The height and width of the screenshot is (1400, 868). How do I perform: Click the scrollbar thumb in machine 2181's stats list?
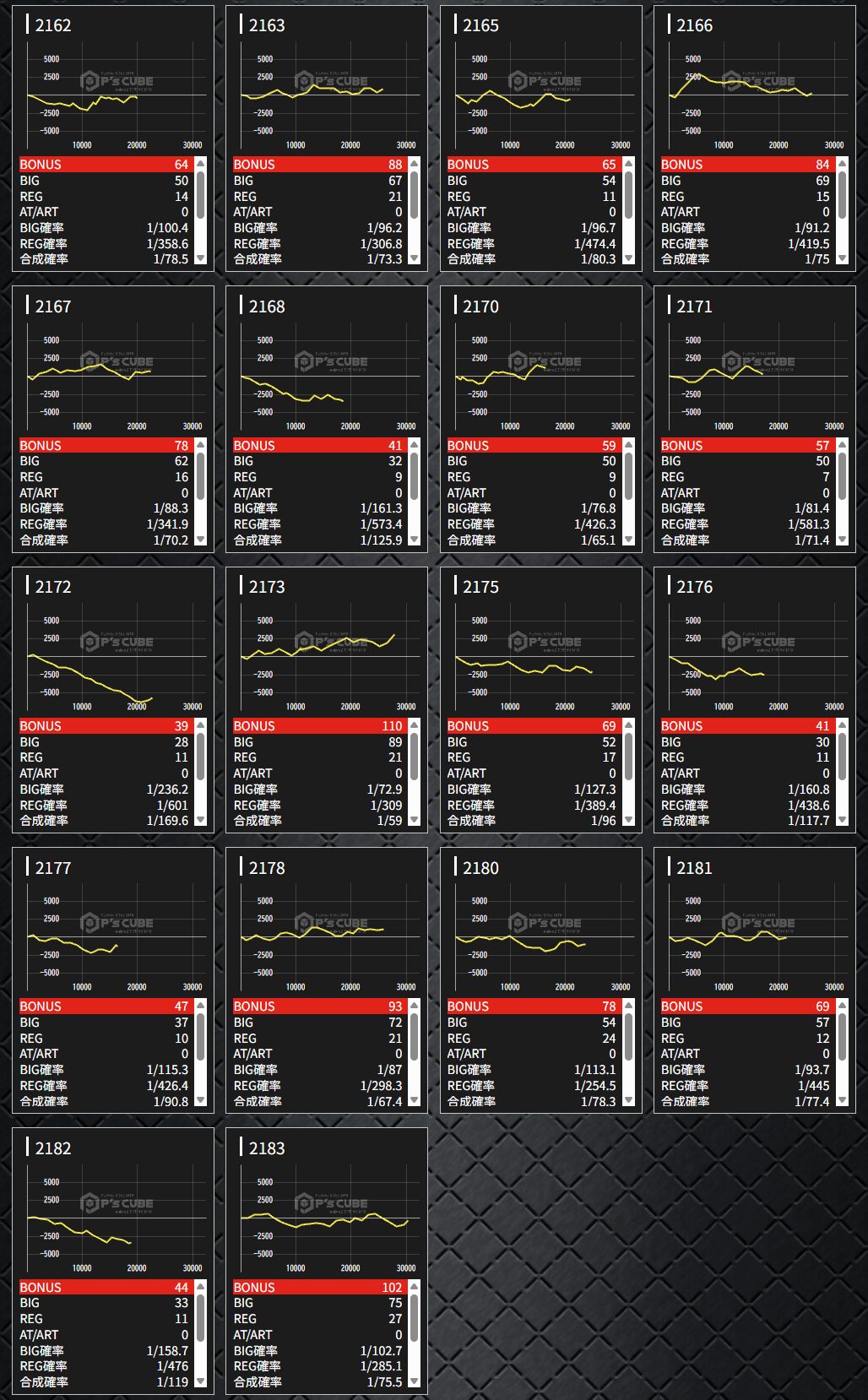point(842,1037)
